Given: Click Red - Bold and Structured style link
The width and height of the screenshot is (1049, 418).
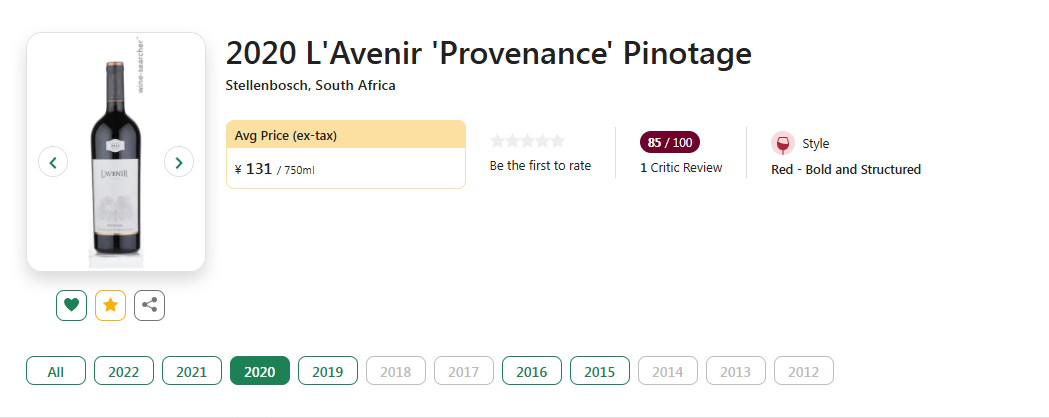Looking at the screenshot, I should tap(845, 169).
